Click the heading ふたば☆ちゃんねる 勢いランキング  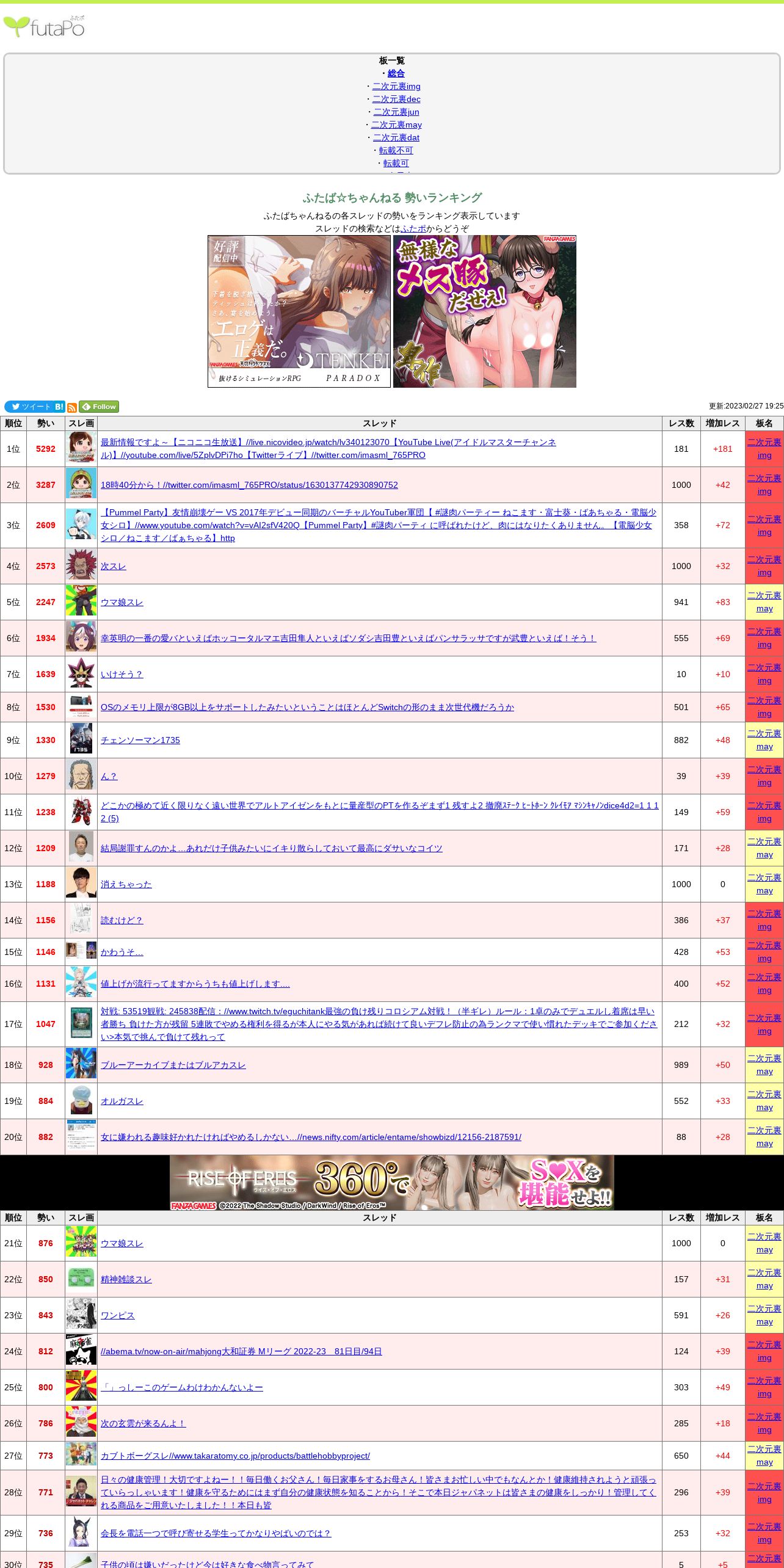(x=392, y=198)
